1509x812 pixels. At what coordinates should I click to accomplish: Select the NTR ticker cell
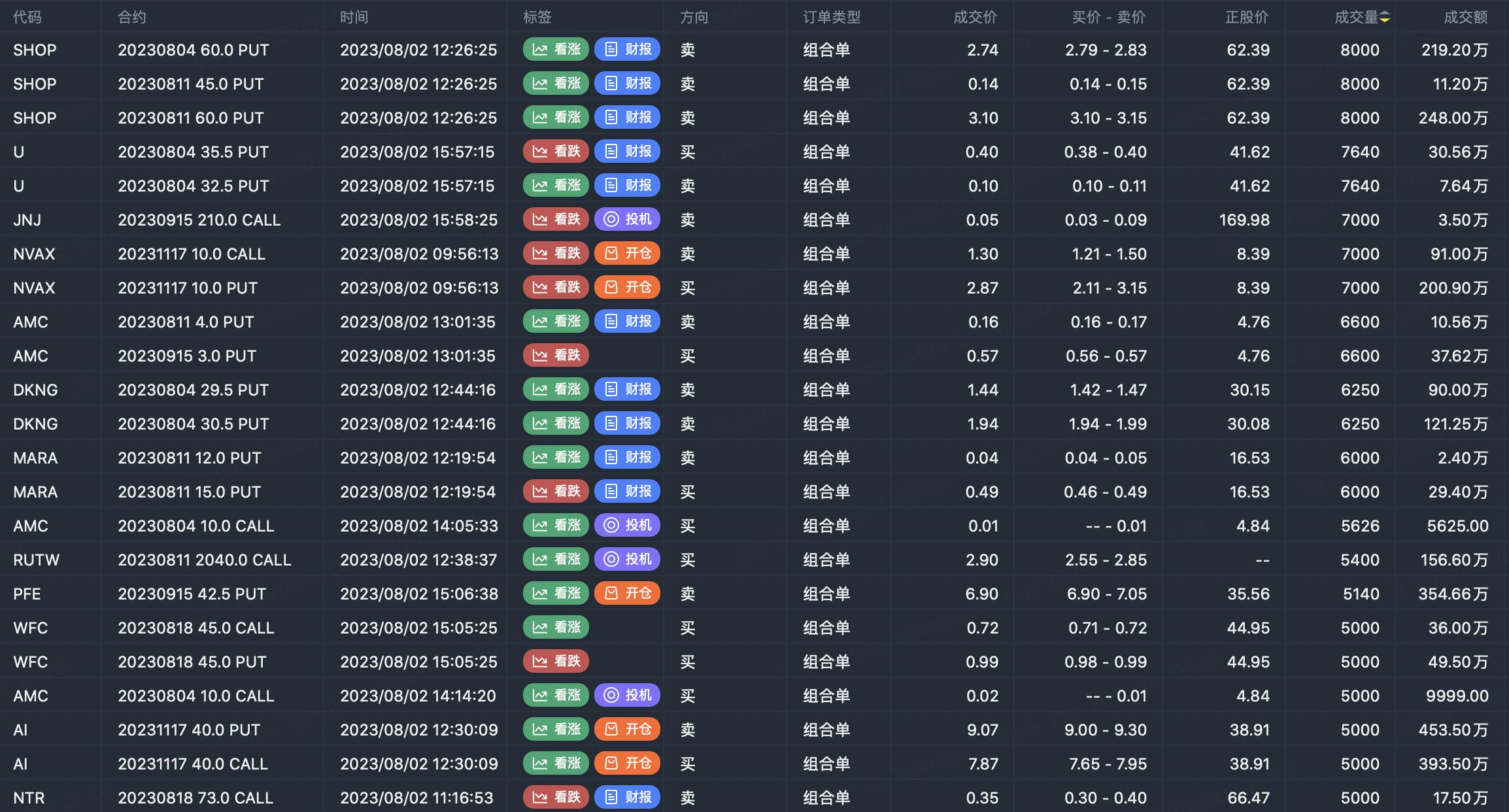[x=29, y=798]
